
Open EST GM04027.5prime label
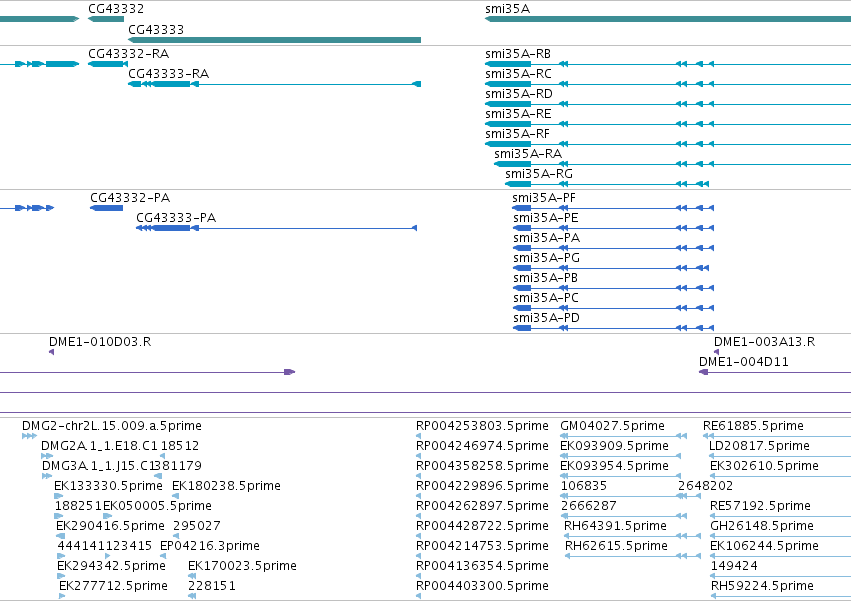tap(612, 426)
